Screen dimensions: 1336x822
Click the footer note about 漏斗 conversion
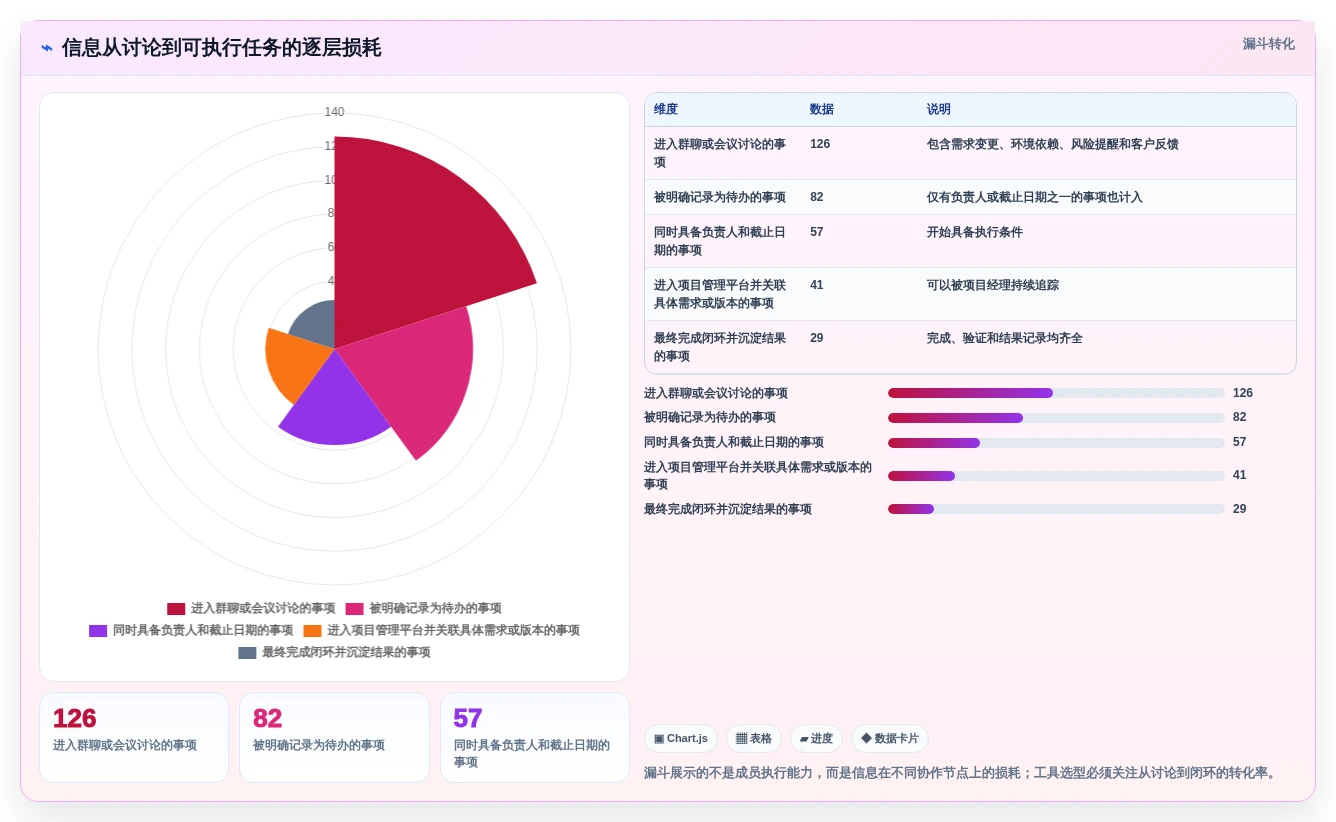coord(962,773)
